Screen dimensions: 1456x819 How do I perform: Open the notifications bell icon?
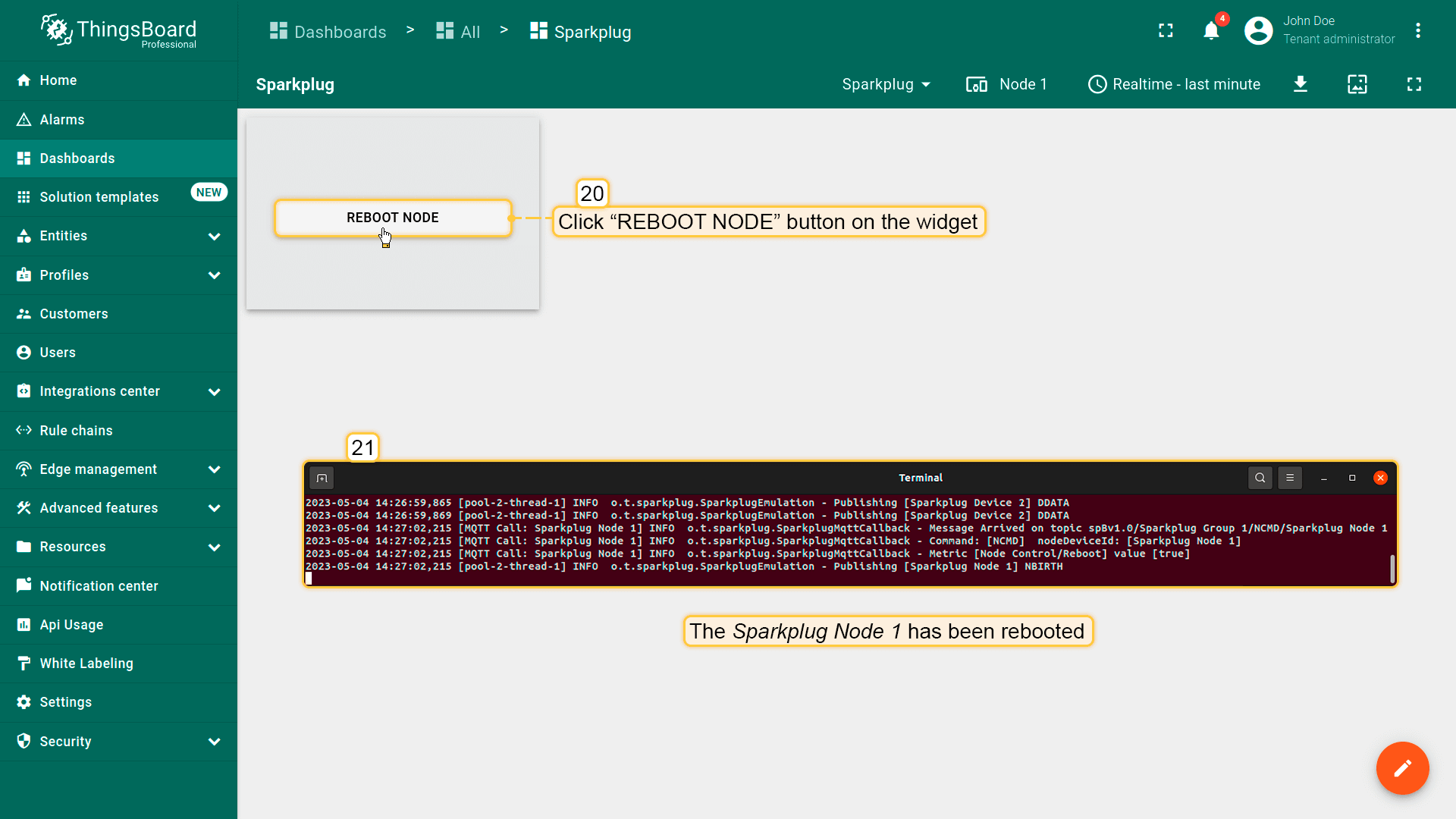1211,31
